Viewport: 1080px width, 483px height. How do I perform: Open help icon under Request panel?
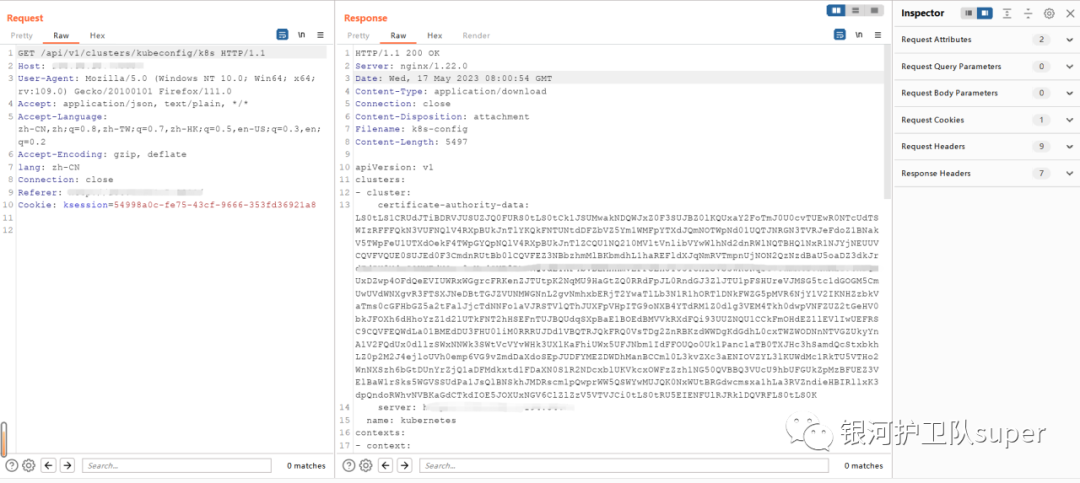(x=11, y=466)
